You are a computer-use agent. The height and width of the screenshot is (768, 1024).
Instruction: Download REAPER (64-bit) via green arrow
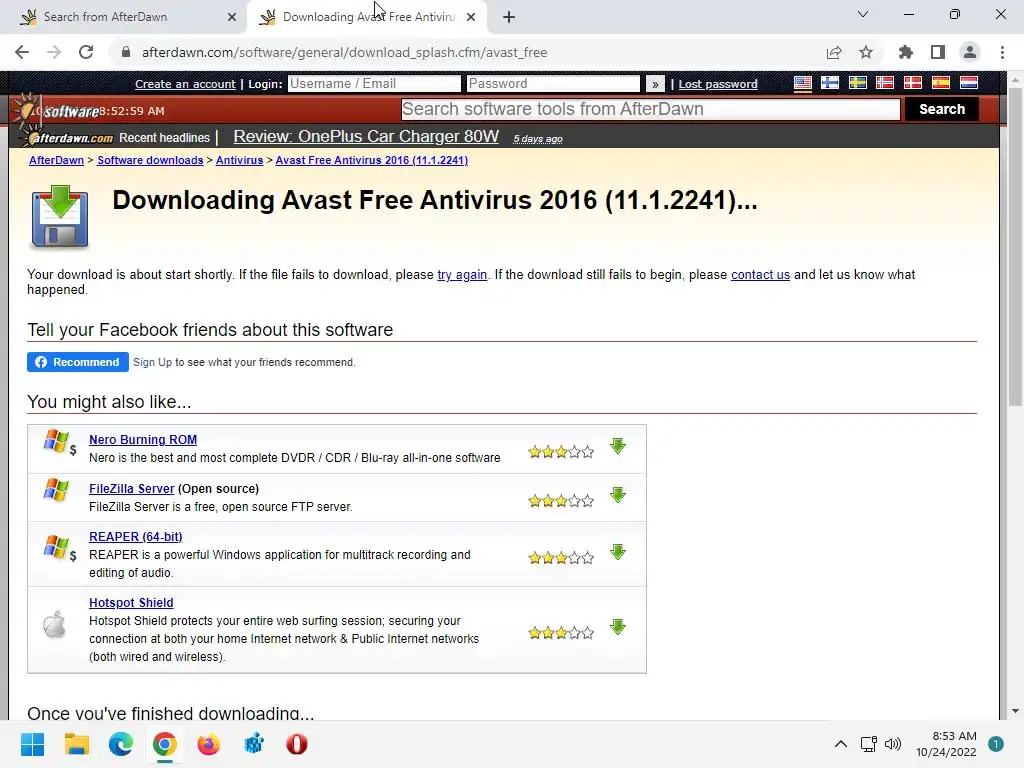(x=618, y=552)
